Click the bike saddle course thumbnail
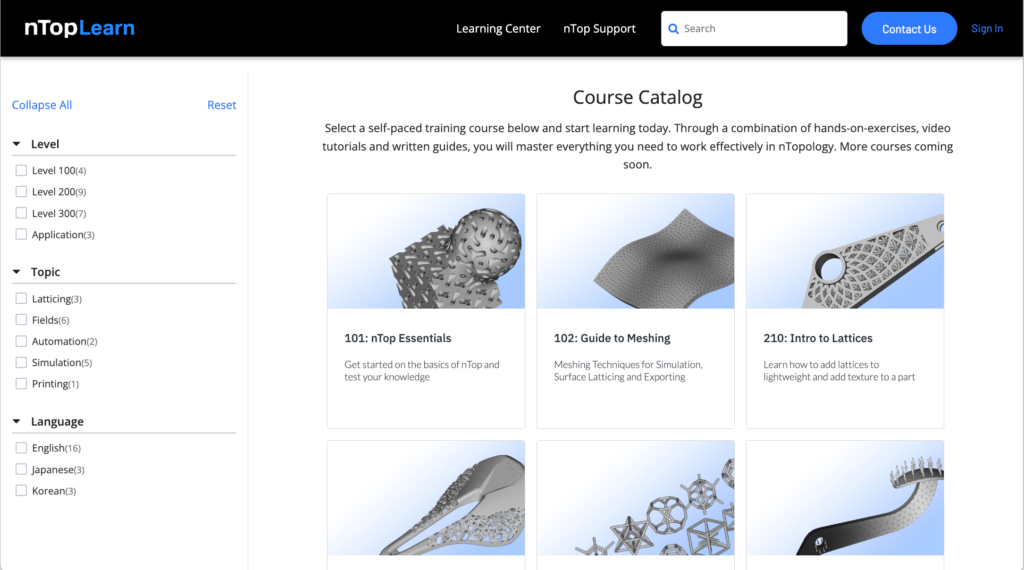1024x570 pixels. (x=426, y=498)
